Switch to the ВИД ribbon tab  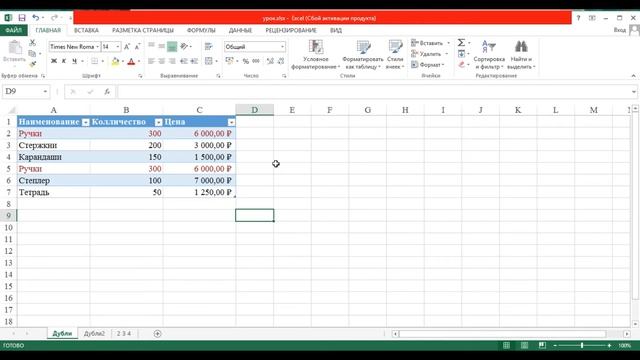(x=336, y=30)
